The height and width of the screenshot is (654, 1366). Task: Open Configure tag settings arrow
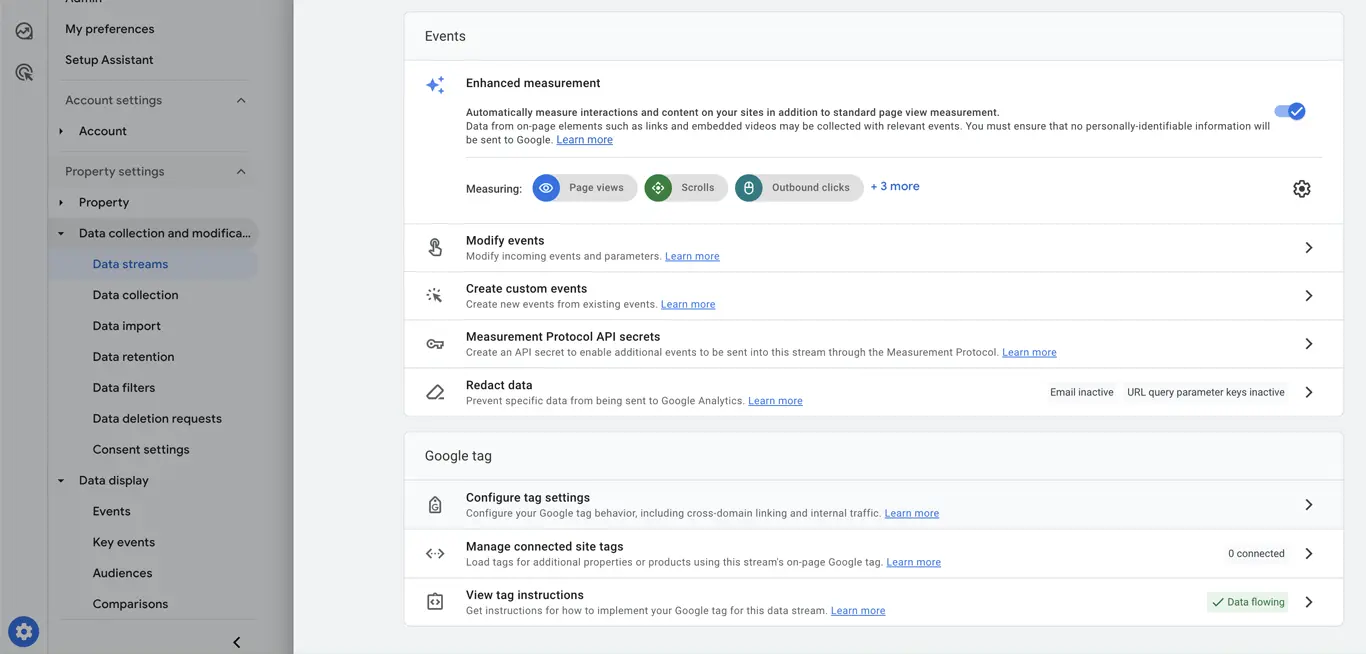1308,505
